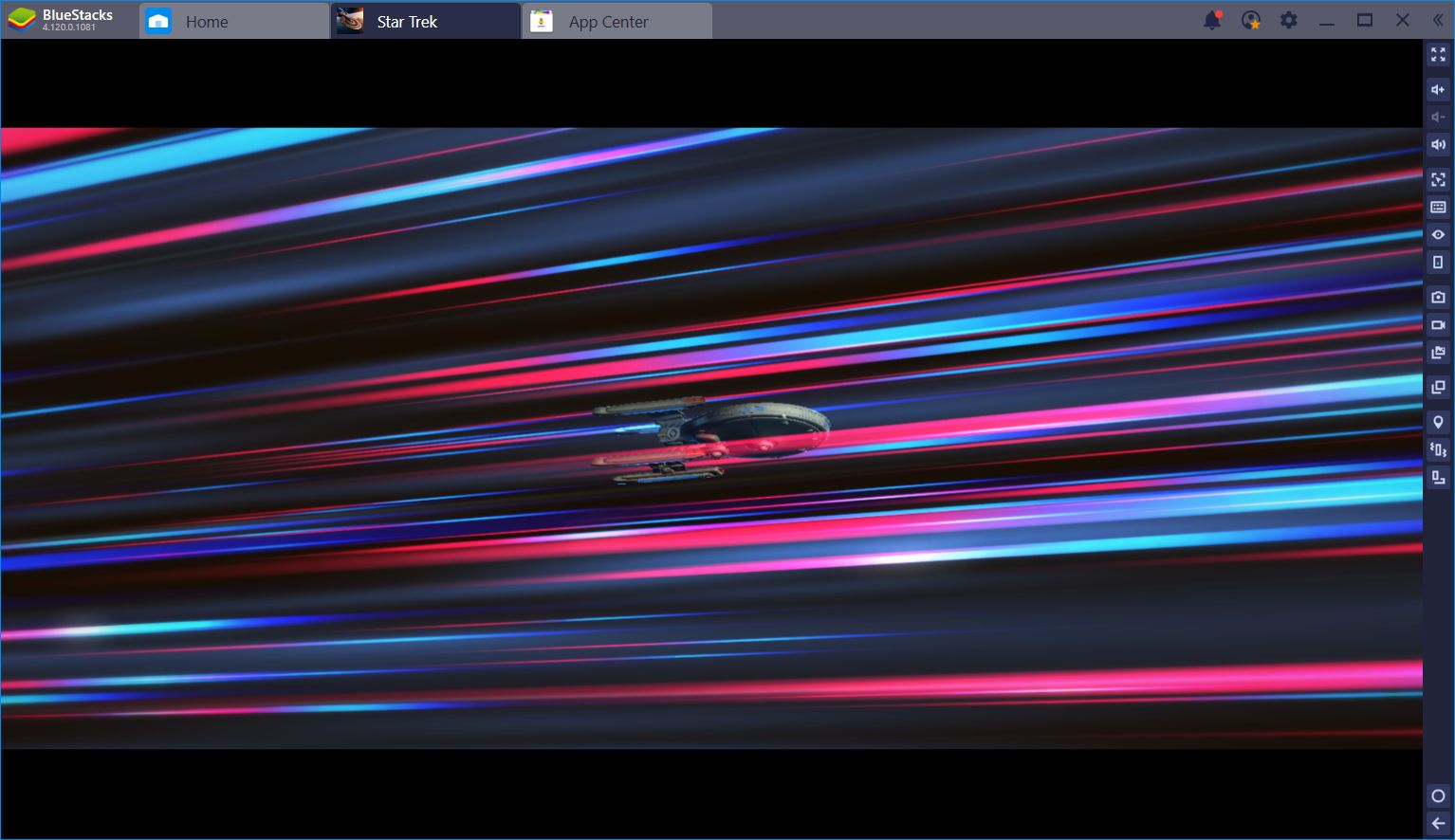Viewport: 1455px width, 840px height.
Task: Maximize the BlueStacks window
Action: [x=1365, y=20]
